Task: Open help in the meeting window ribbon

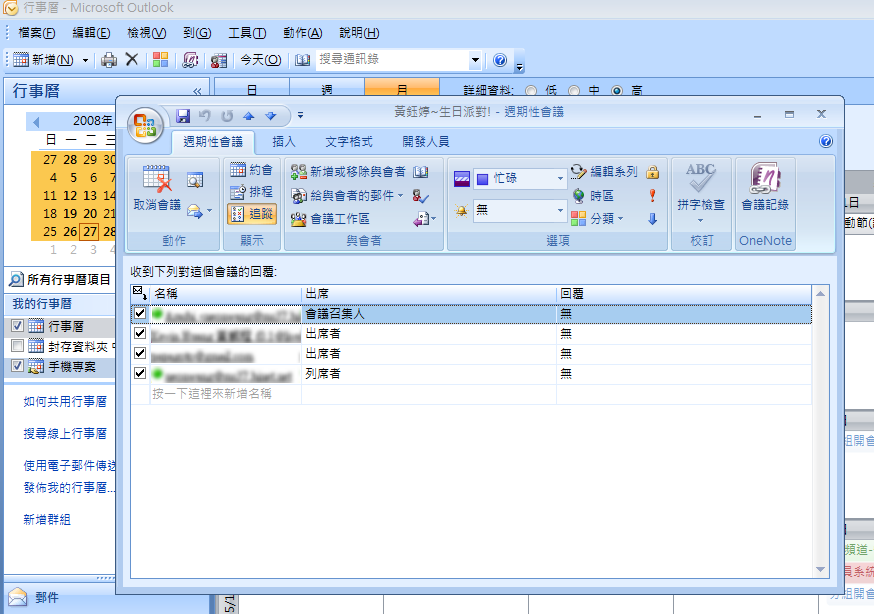Action: point(826,141)
